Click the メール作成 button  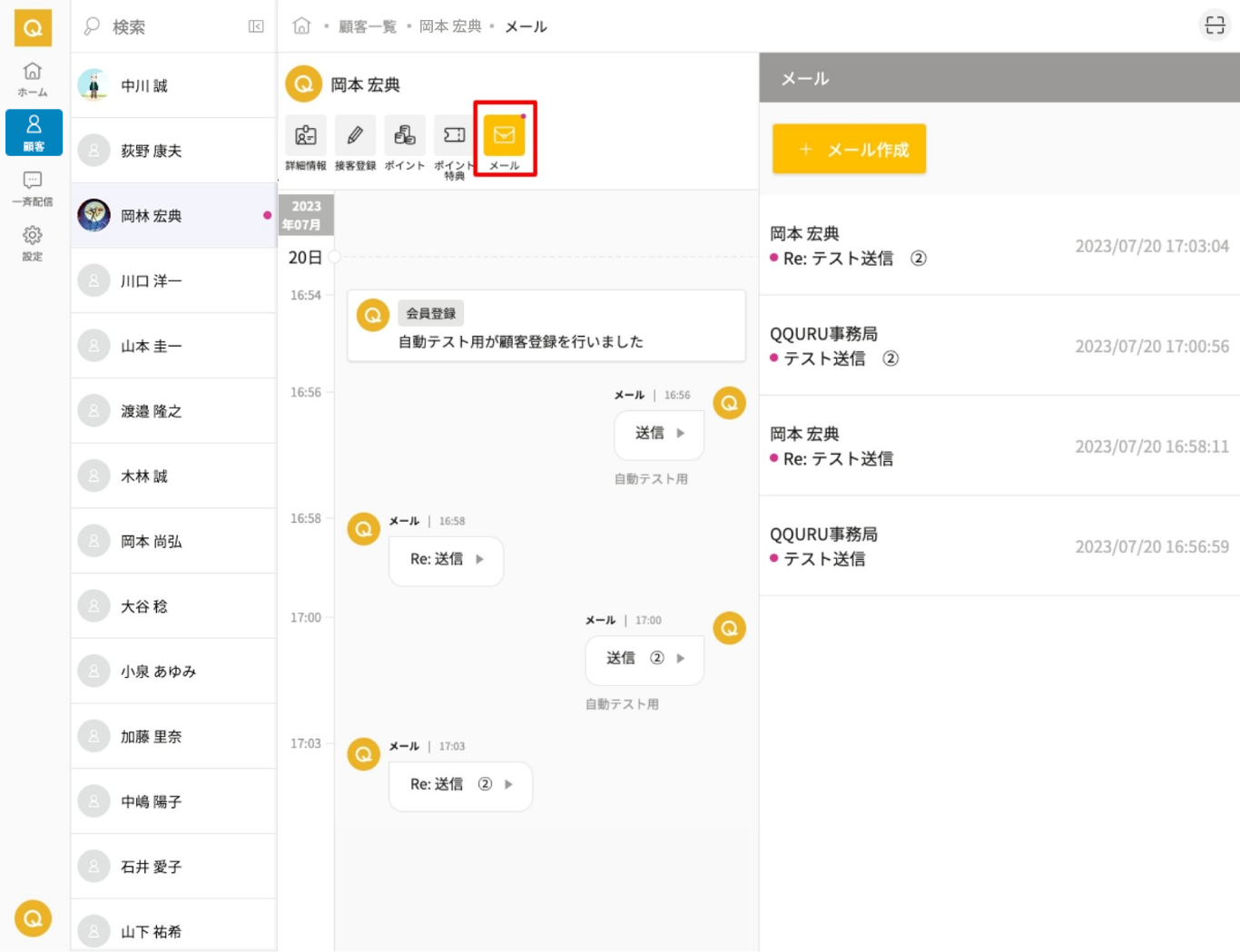click(849, 149)
